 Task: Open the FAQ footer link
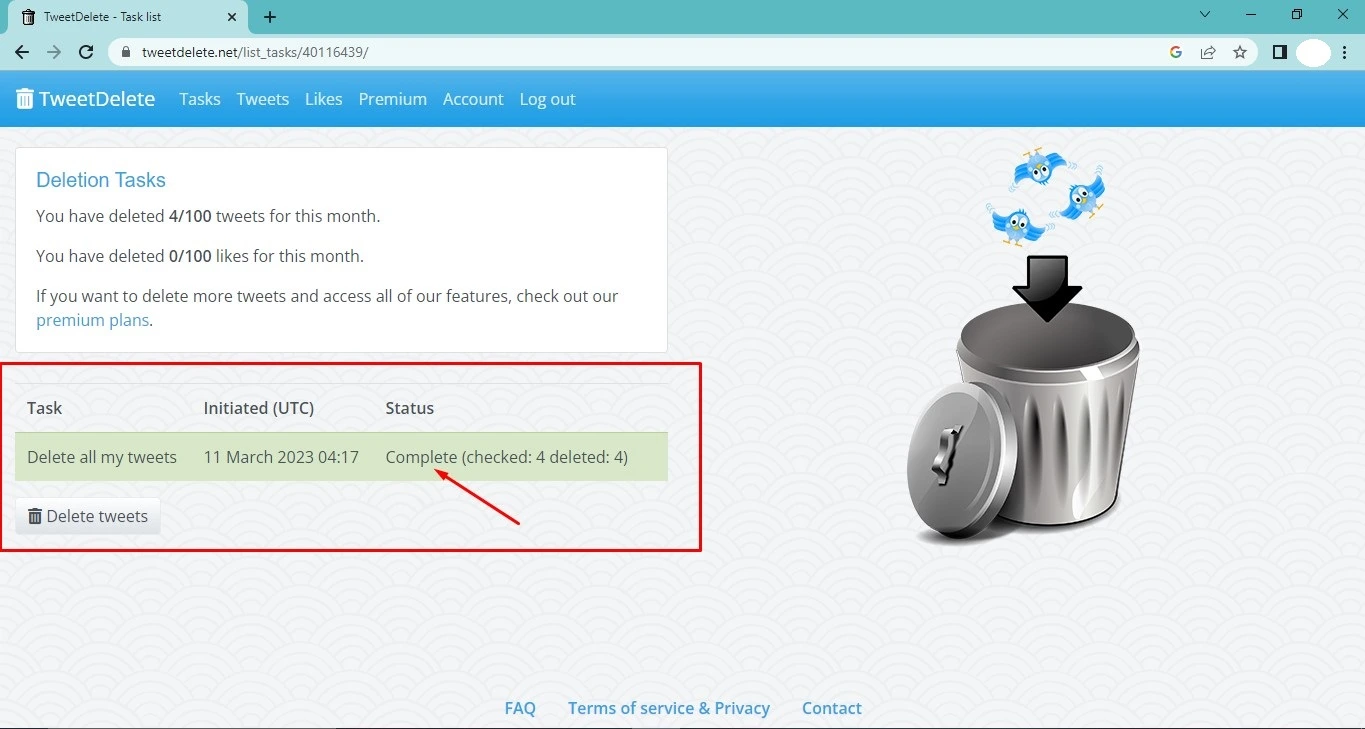tap(520, 708)
